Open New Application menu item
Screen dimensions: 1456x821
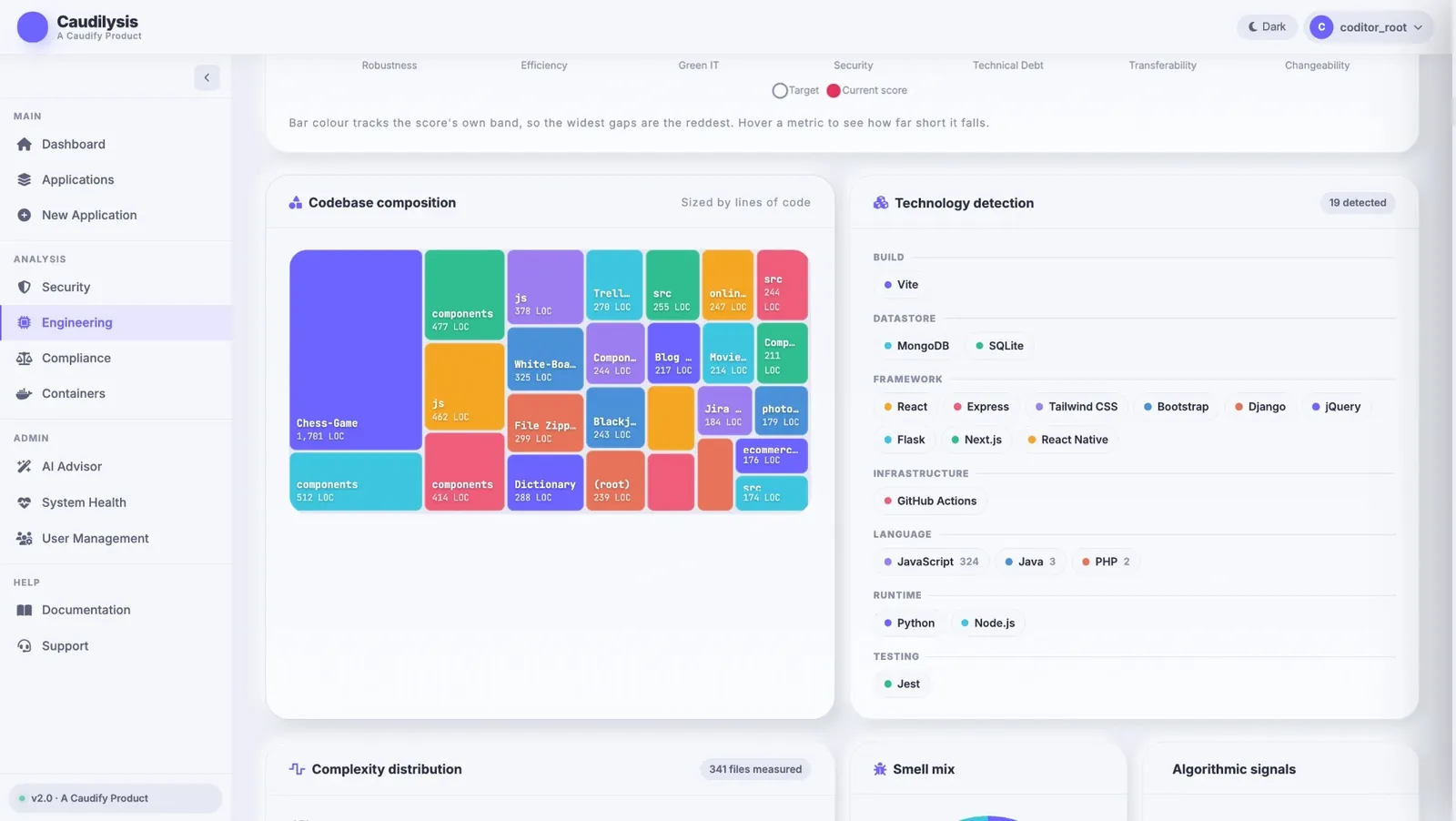pos(116,215)
